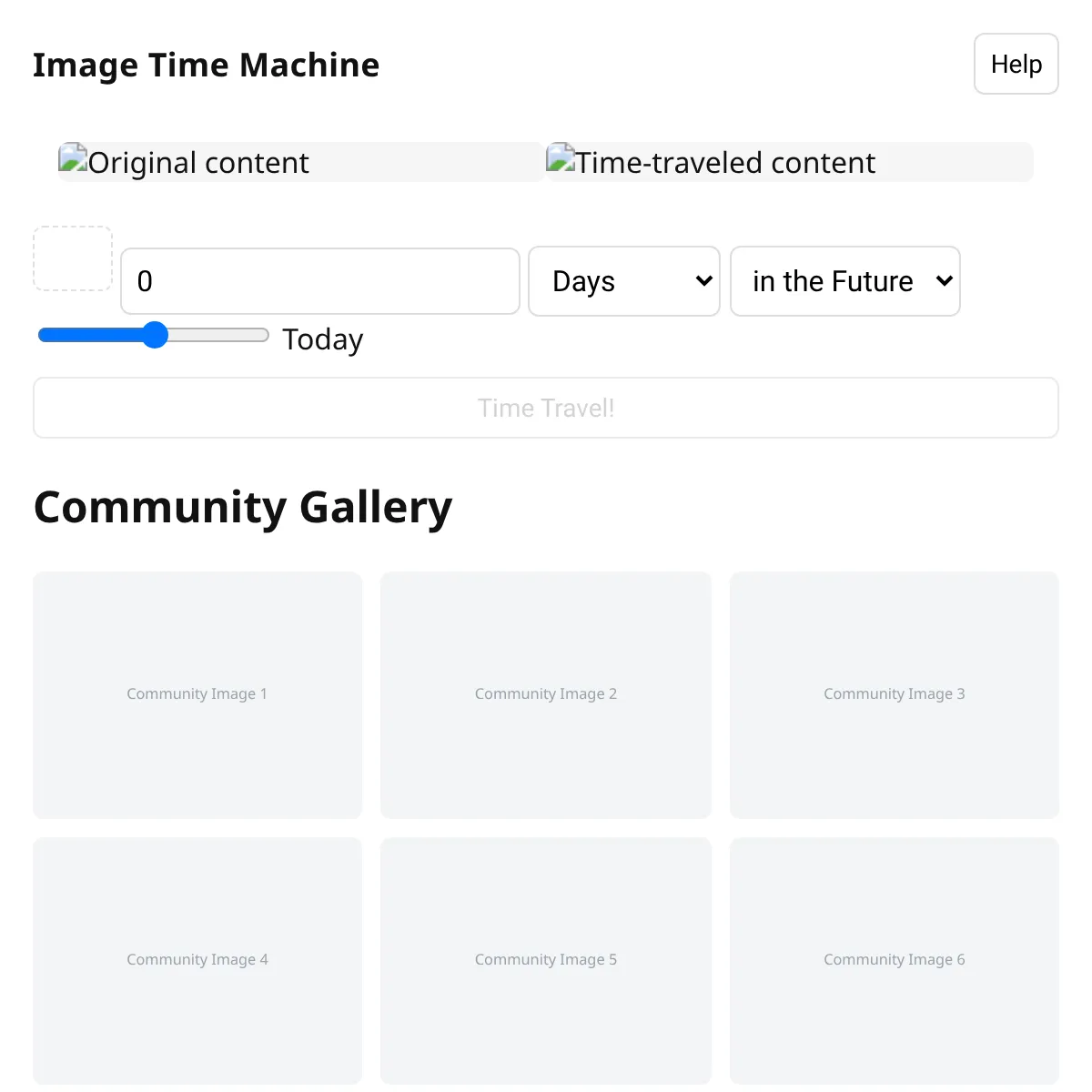Select Community Image 1 thumbnail

coord(197,694)
